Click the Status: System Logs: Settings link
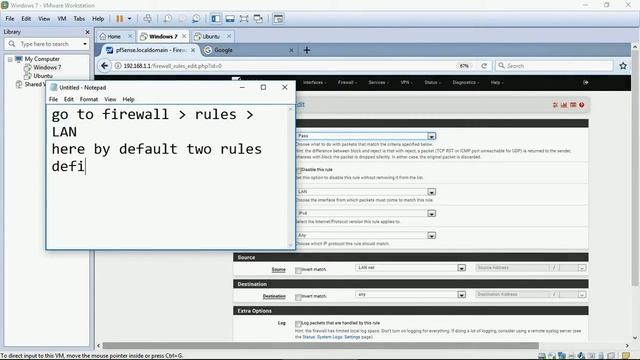 pyautogui.click(x=331, y=337)
